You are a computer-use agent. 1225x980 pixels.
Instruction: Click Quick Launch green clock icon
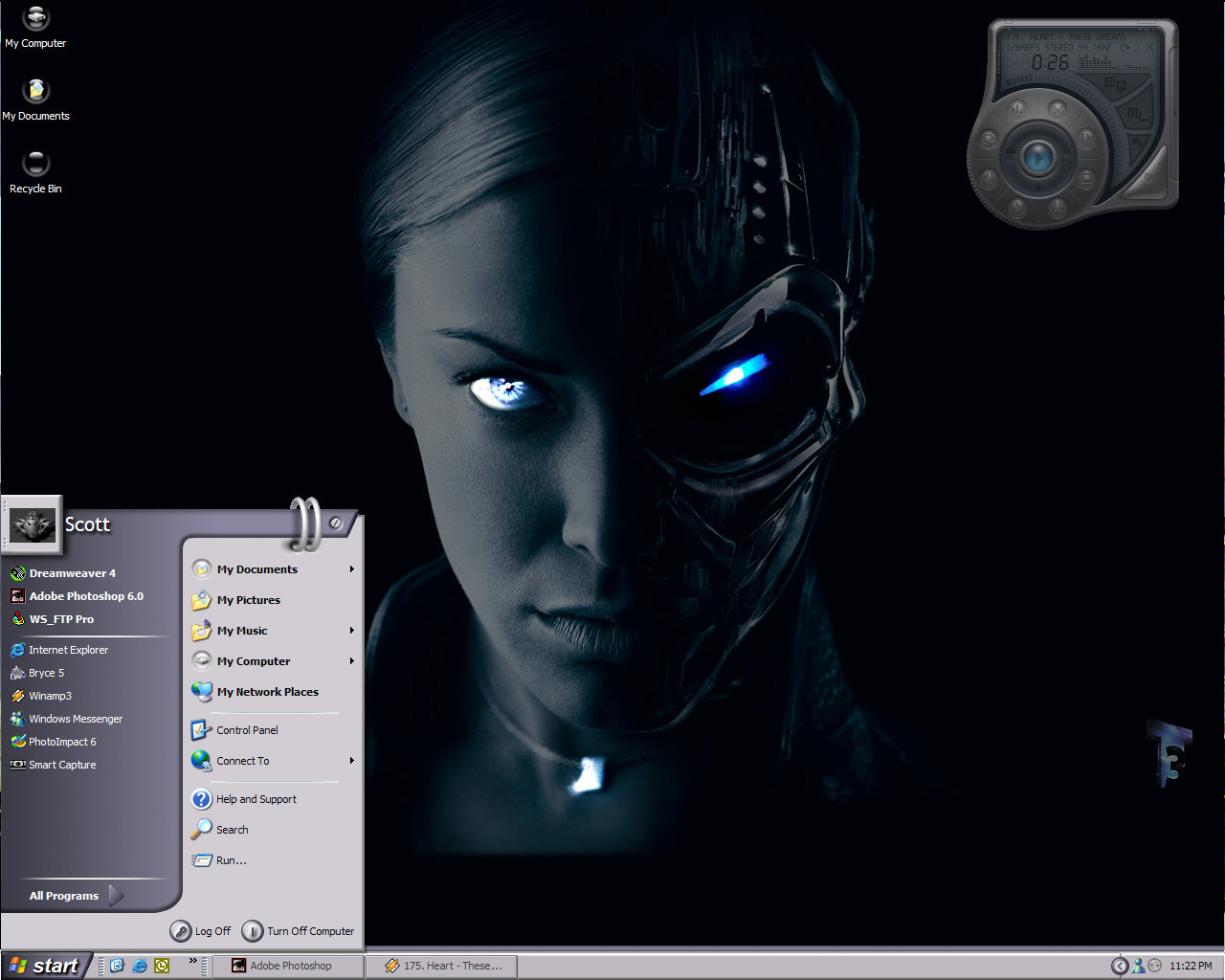[x=162, y=966]
